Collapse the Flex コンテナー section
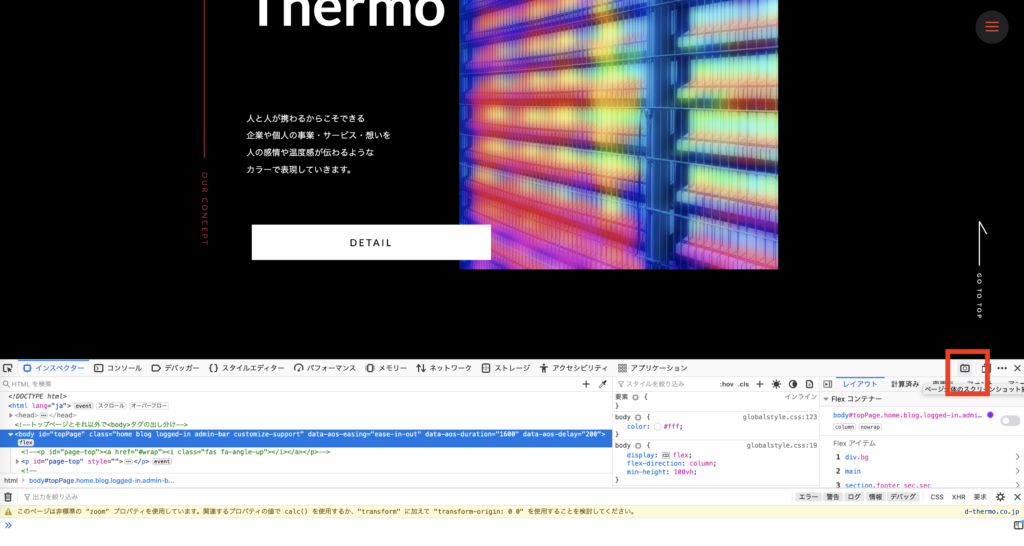 [x=826, y=399]
